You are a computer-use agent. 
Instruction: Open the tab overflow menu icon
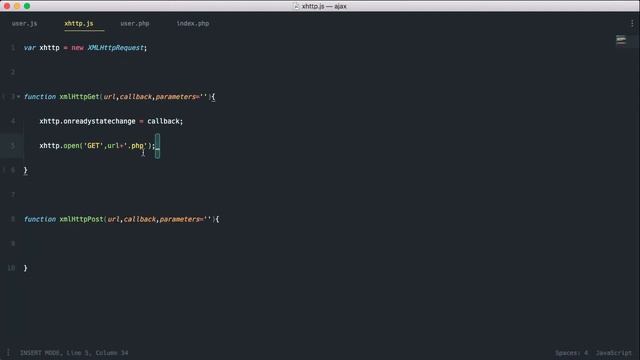click(632, 24)
